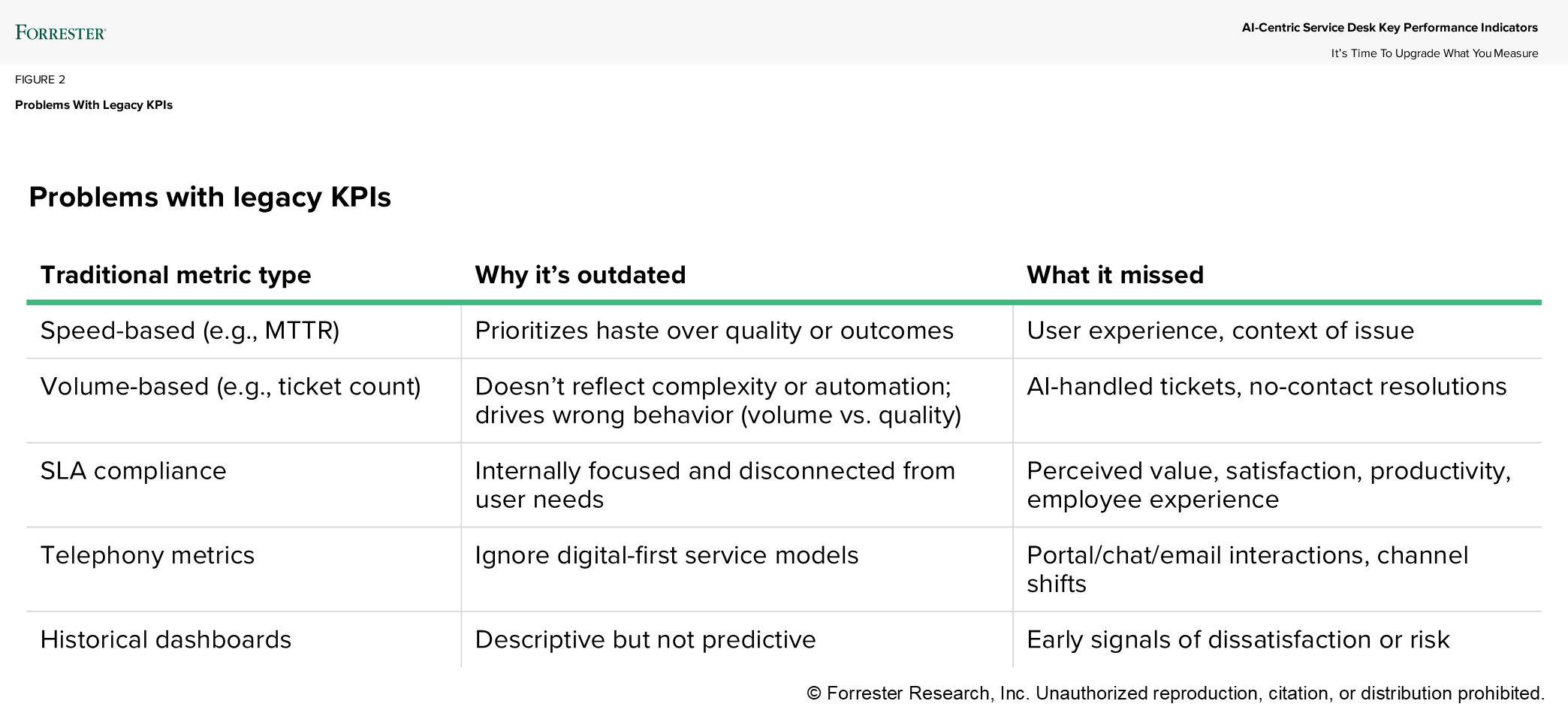This screenshot has height=707, width=1568.
Task: Select the "What it missed" column header
Action: (1115, 275)
